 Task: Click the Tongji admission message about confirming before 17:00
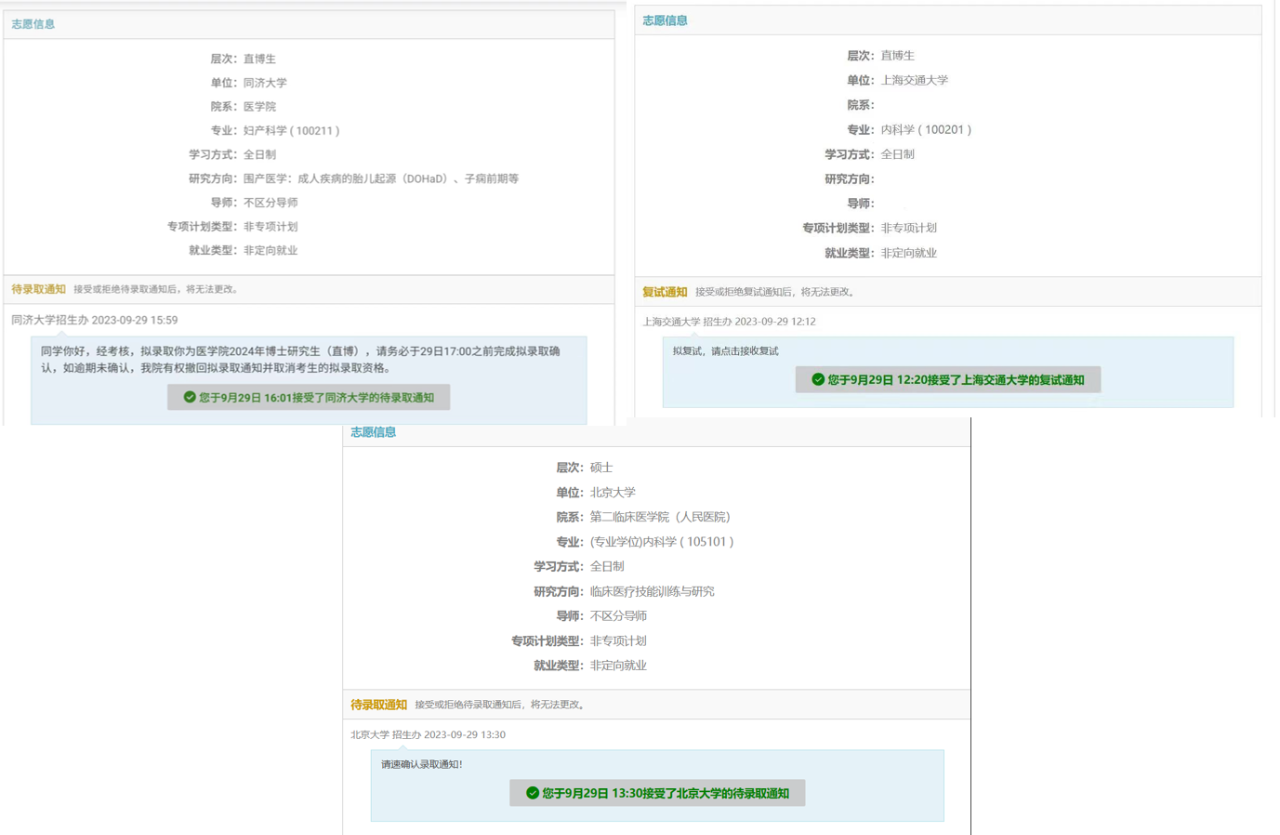[x=308, y=360]
